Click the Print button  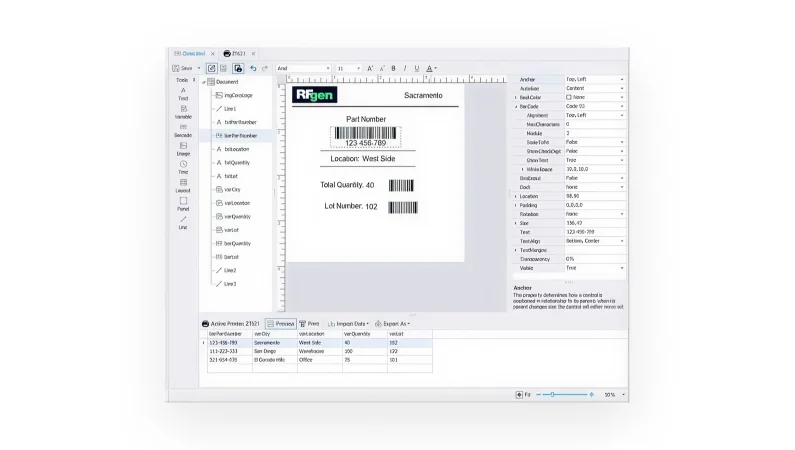309,324
